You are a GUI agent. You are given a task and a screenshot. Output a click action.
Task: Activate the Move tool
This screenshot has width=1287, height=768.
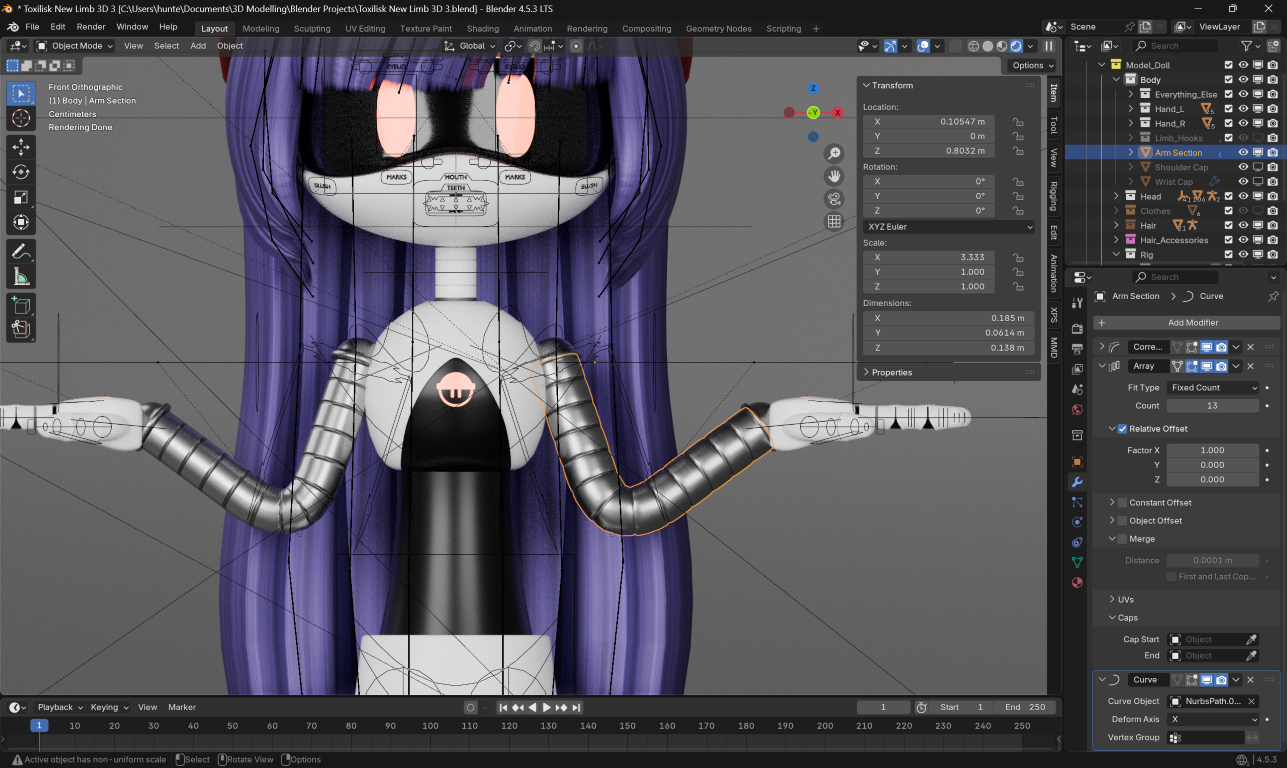tap(21, 147)
